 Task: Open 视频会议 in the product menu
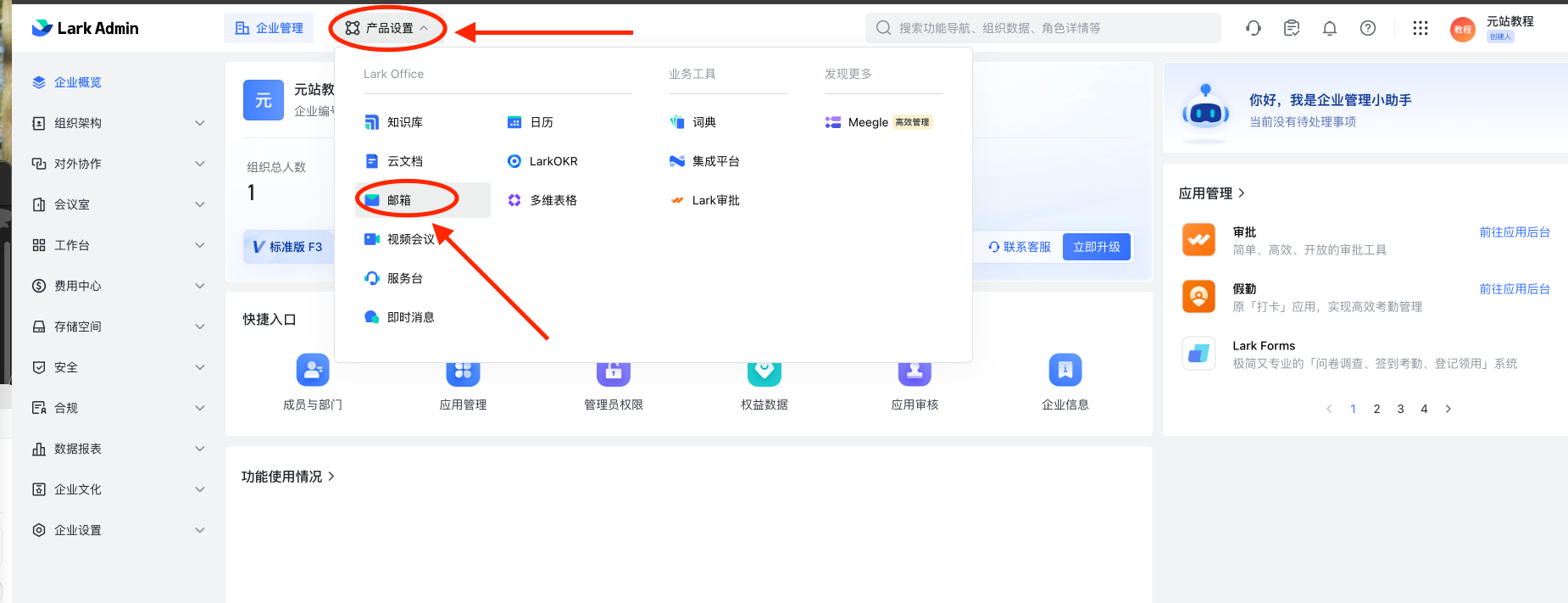tap(399, 239)
